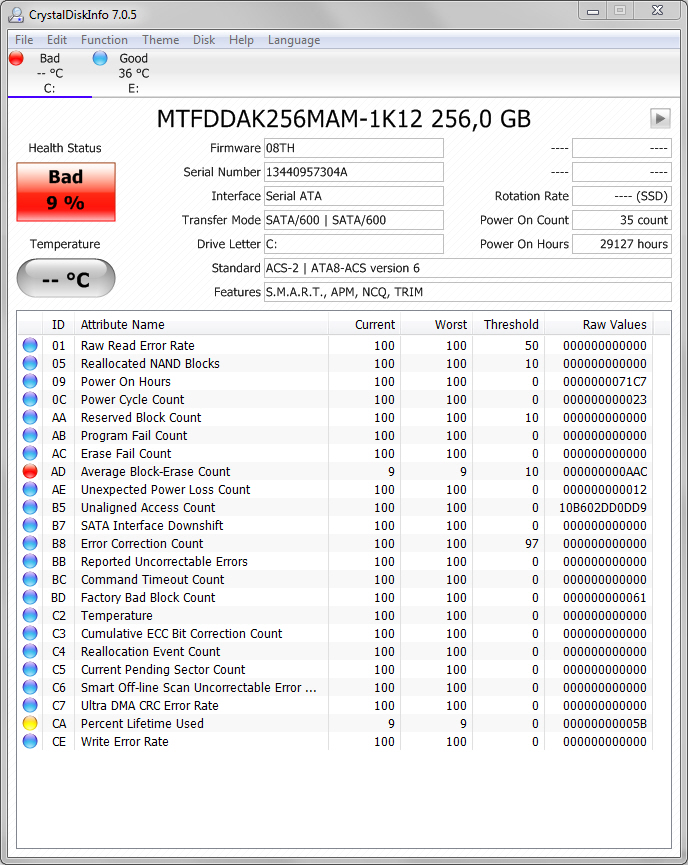
Task: Click the Raw Values column header
Action: click(599, 324)
